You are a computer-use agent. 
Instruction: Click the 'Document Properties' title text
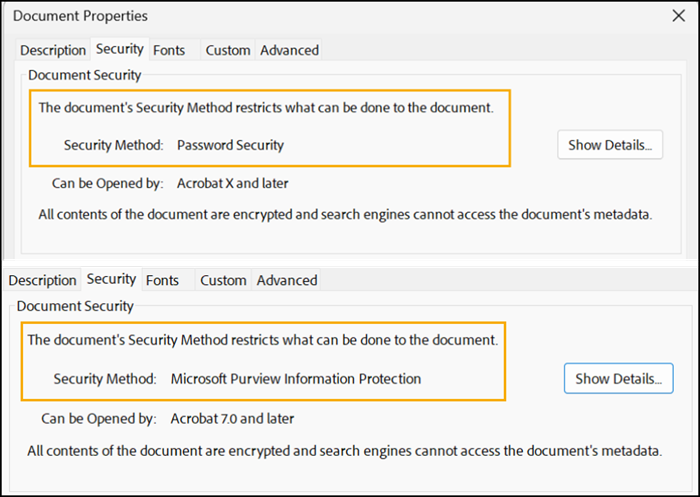(80, 16)
